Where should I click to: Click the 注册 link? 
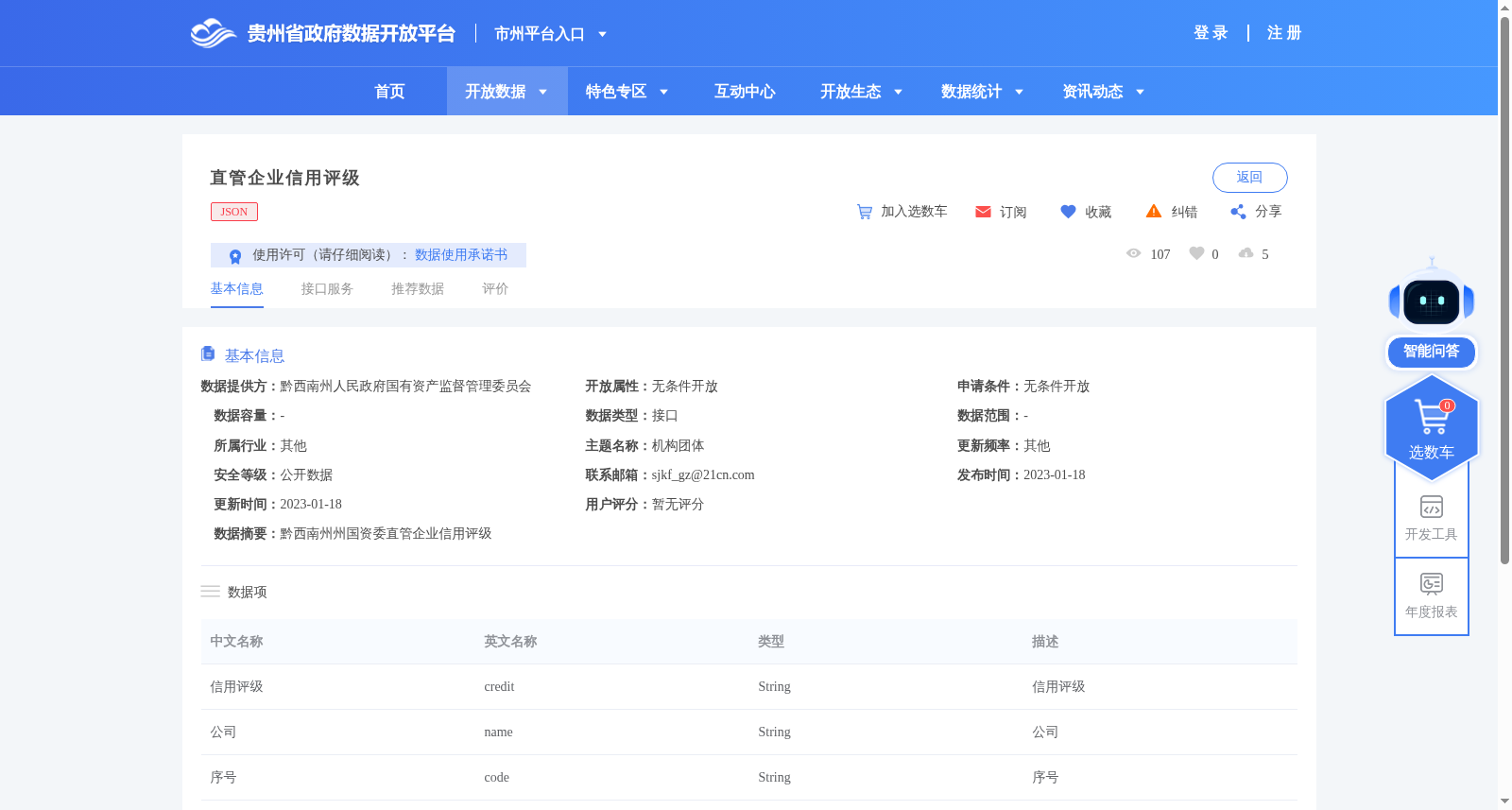click(1284, 33)
